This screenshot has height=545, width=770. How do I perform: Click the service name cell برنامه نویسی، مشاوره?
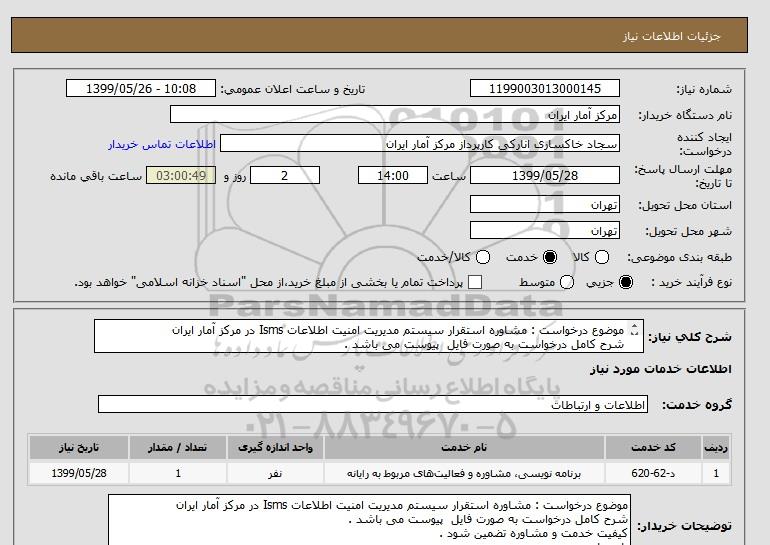[464, 473]
